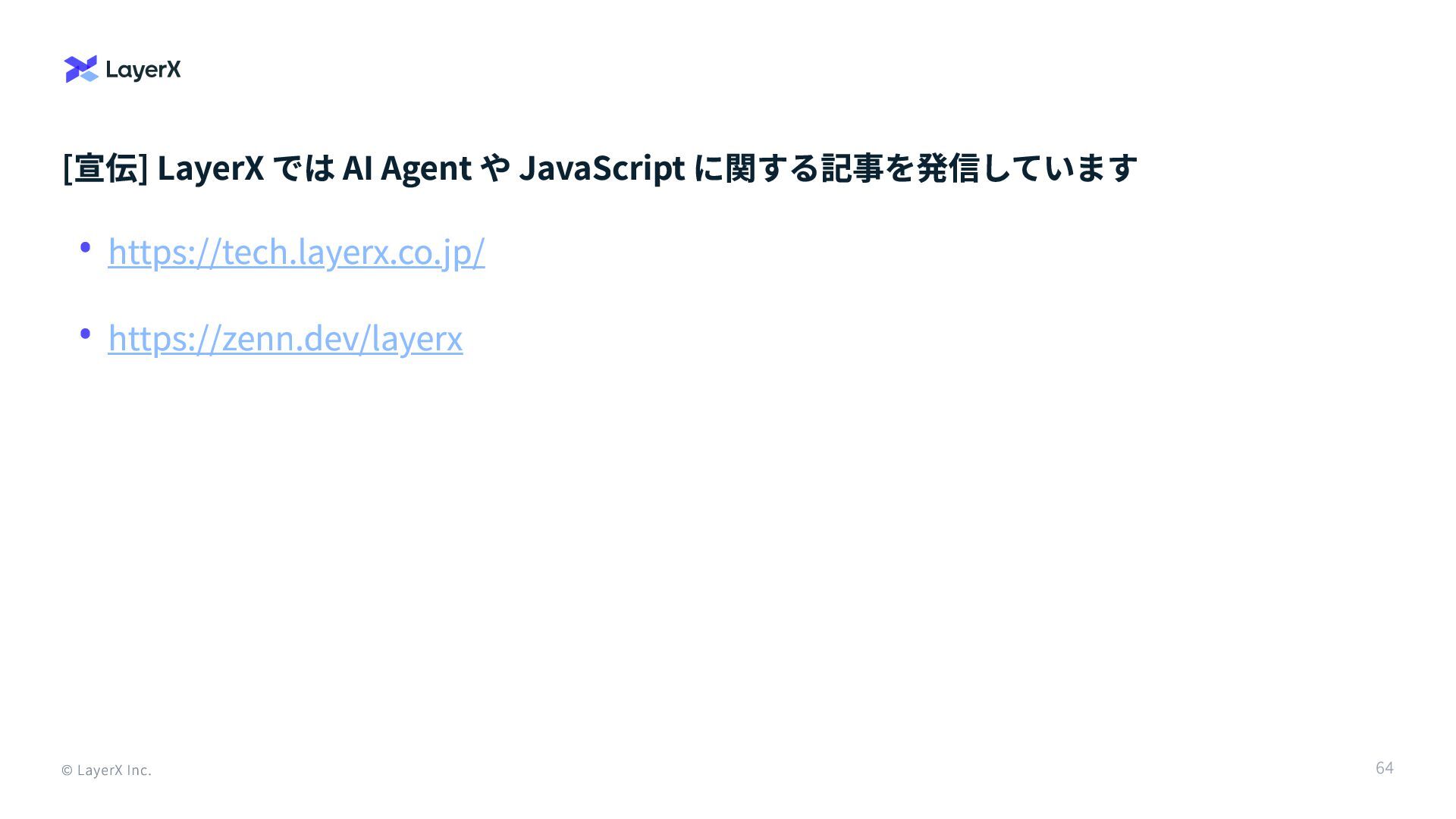Click page number 64
The width and height of the screenshot is (1456, 819).
[1385, 768]
